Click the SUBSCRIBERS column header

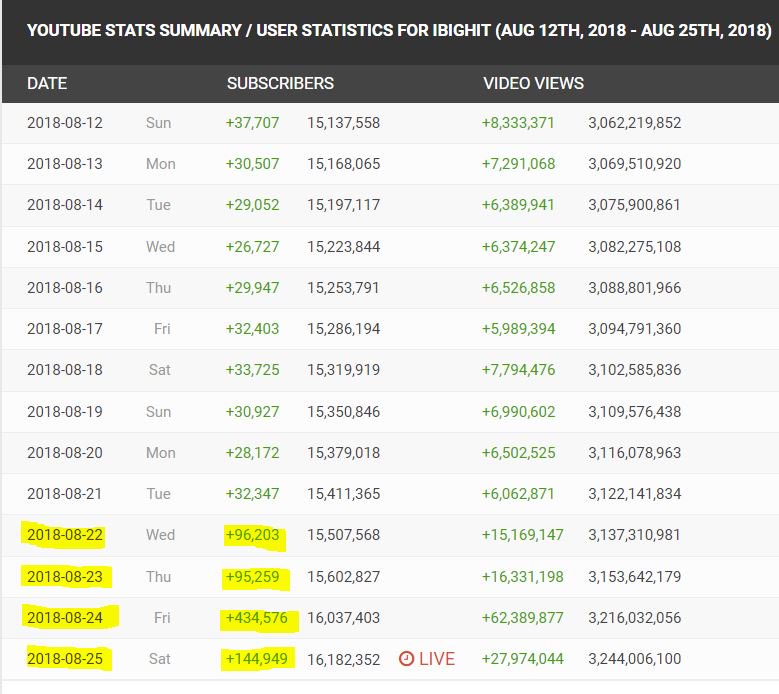coord(280,83)
